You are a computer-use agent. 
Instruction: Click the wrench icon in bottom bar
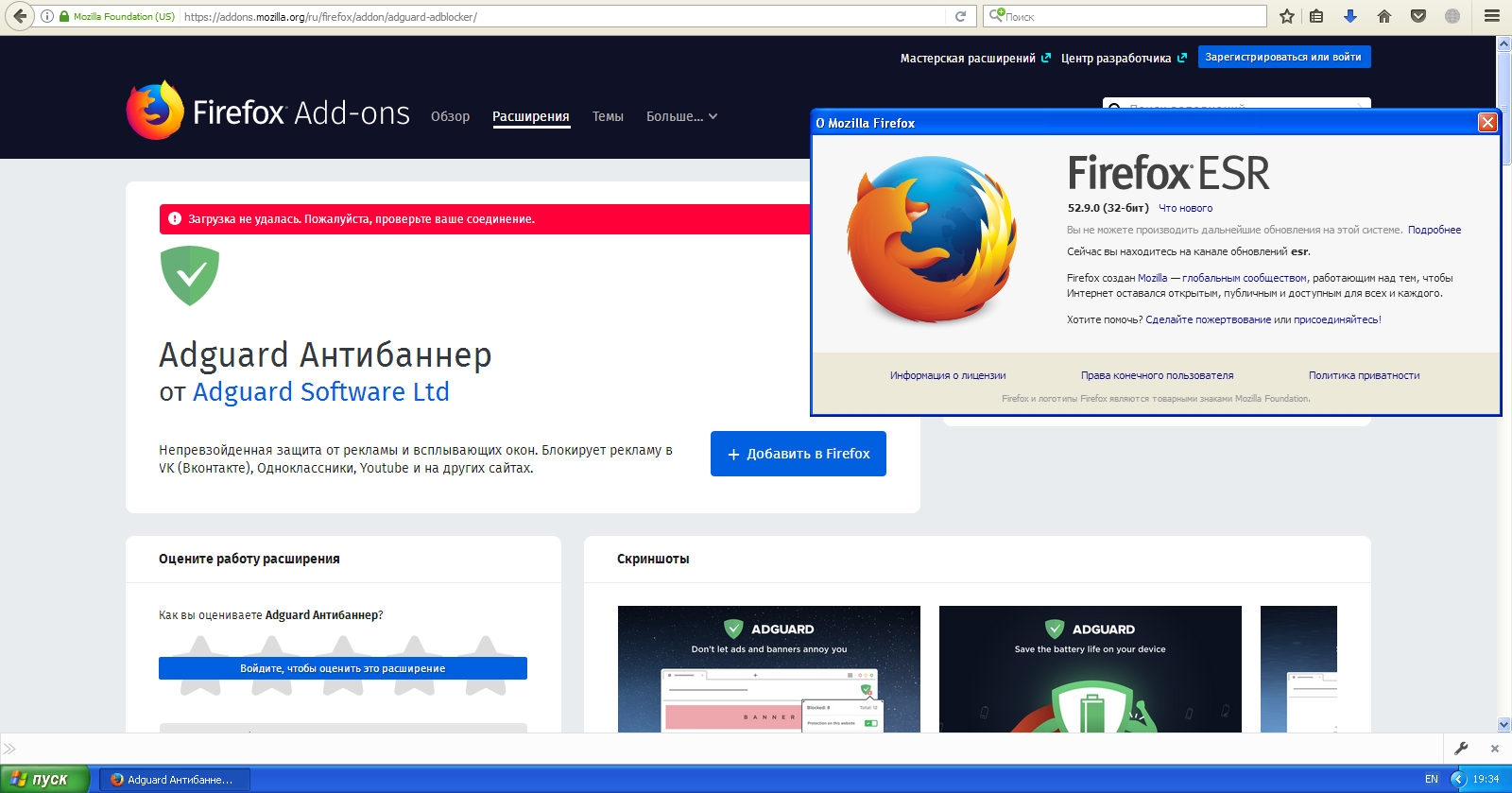coord(1461,749)
